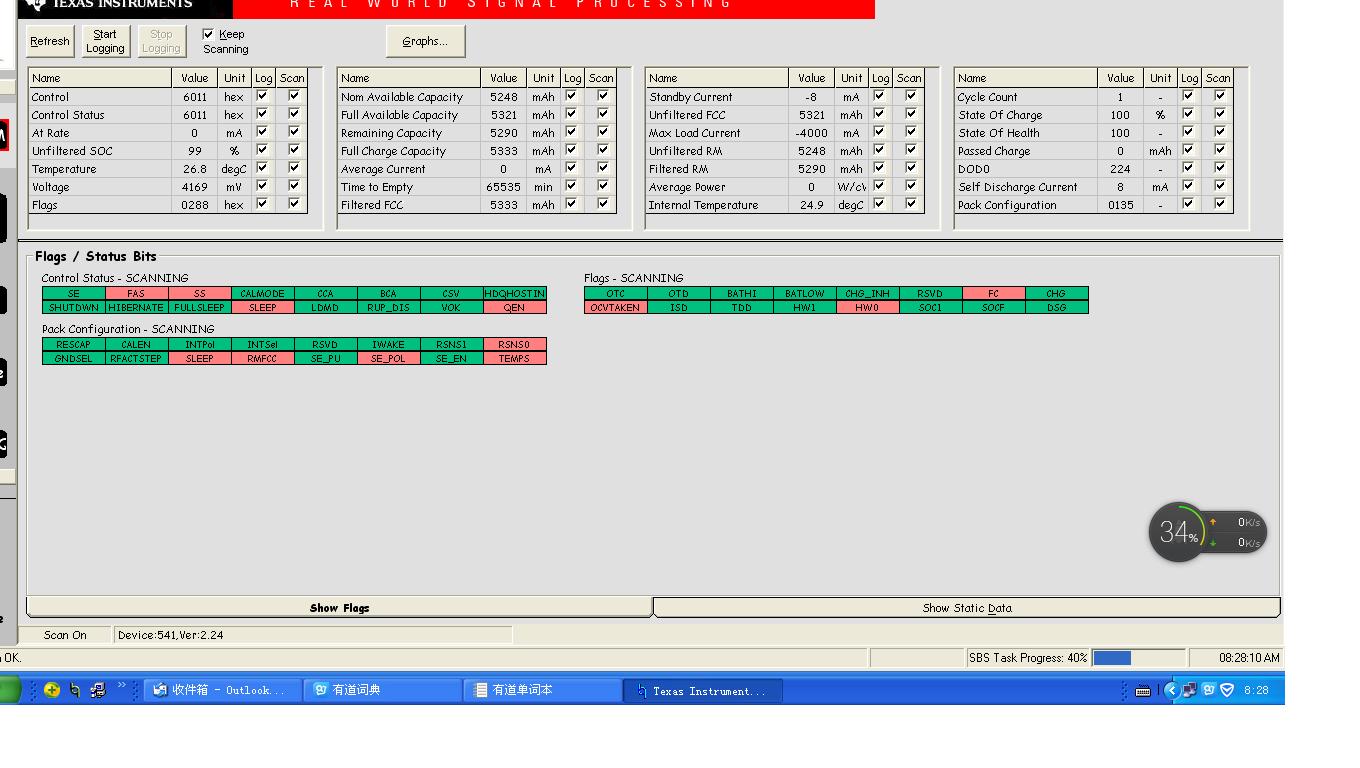Uncheck Scan checkbox for Cycle Count row
The height and width of the screenshot is (768, 1360).
click(1220, 96)
